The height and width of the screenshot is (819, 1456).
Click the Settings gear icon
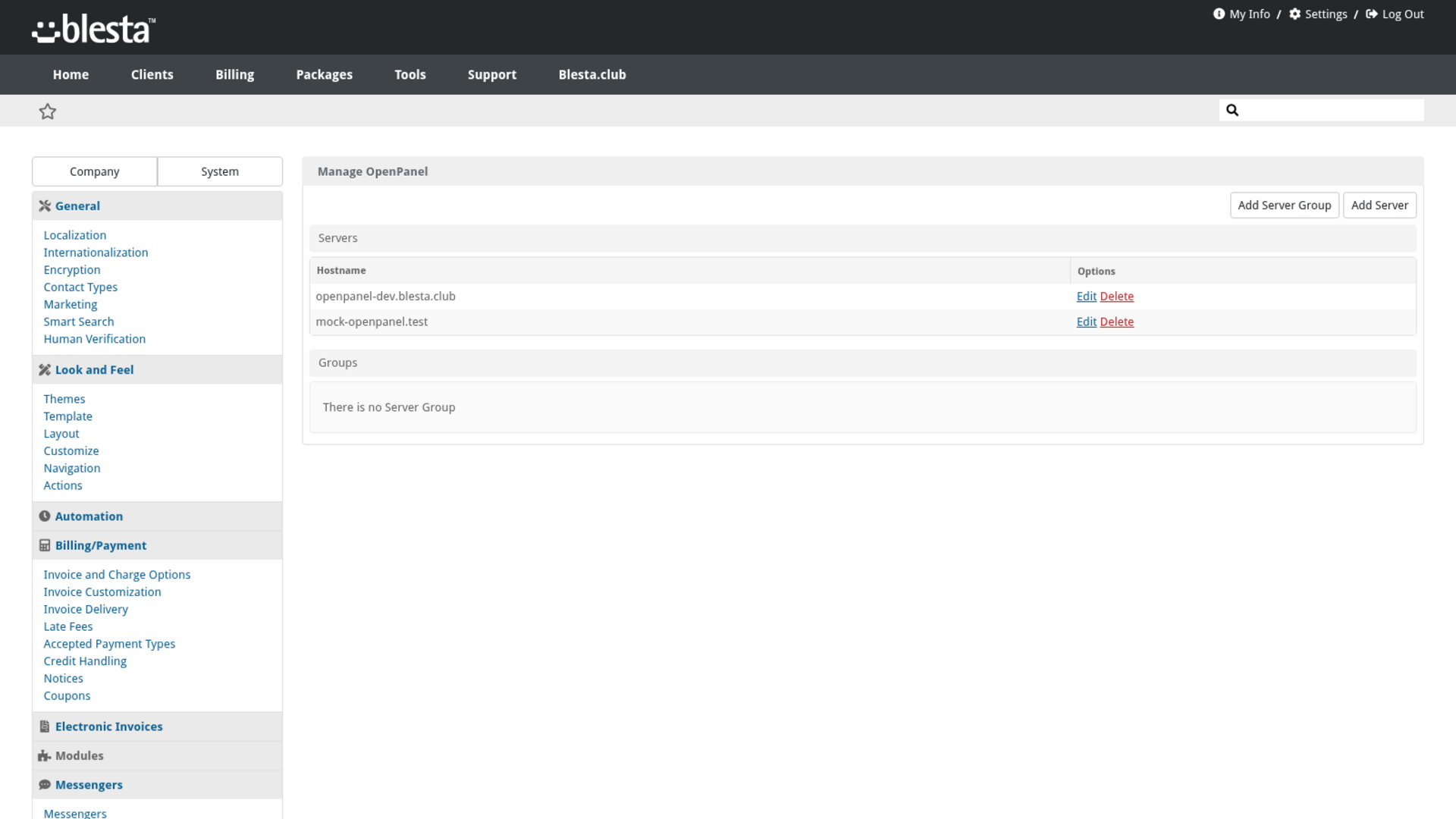1295,14
